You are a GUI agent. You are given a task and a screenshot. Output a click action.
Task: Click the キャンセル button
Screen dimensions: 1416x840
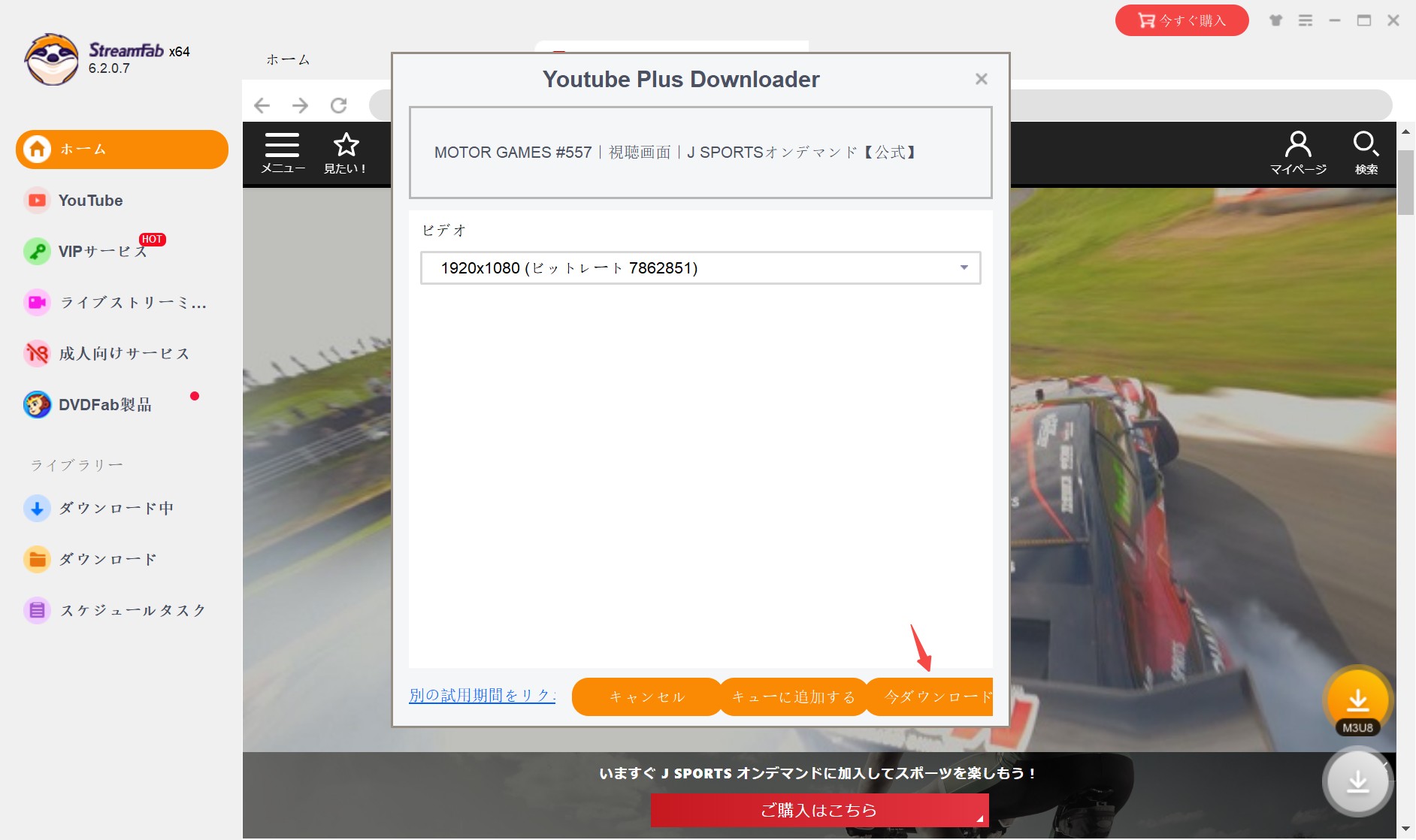[646, 697]
